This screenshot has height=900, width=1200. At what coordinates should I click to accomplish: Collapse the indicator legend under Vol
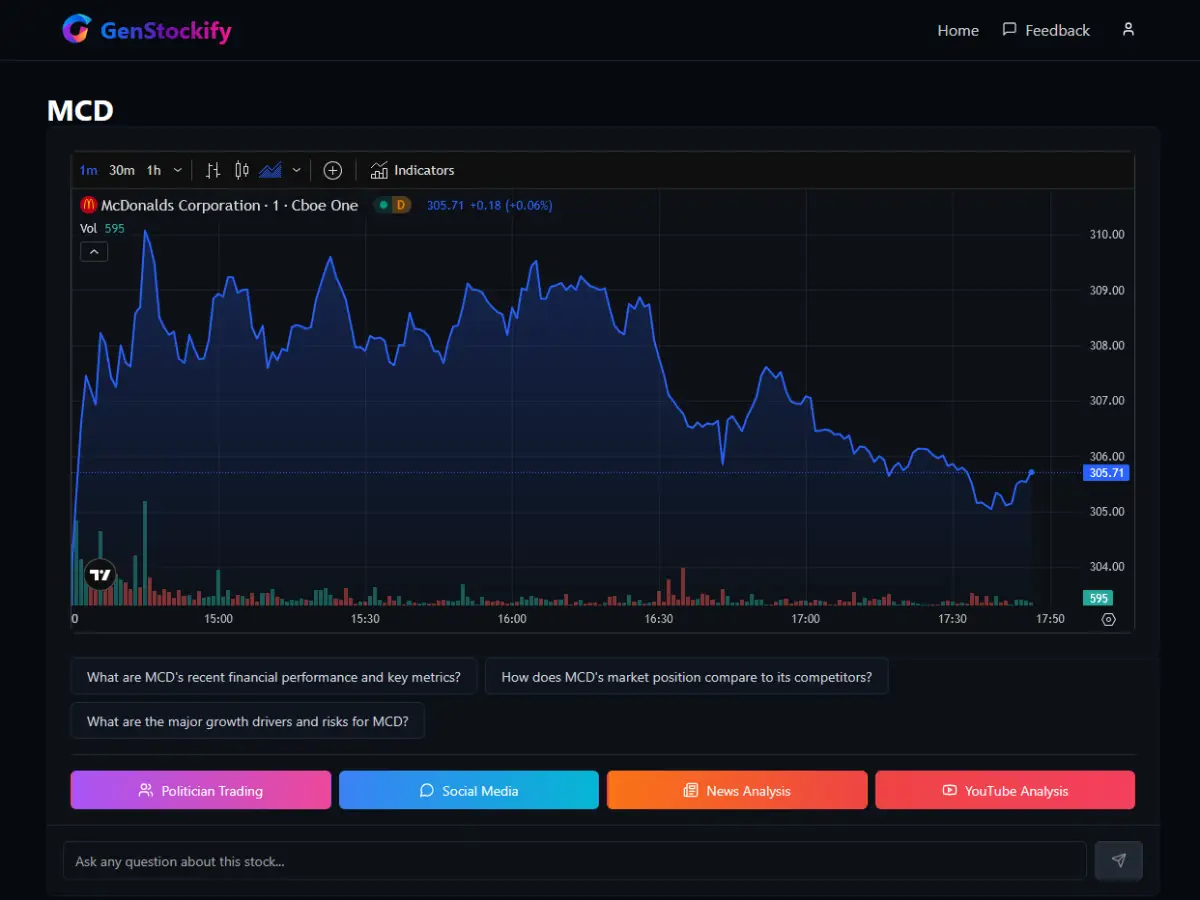[x=94, y=252]
